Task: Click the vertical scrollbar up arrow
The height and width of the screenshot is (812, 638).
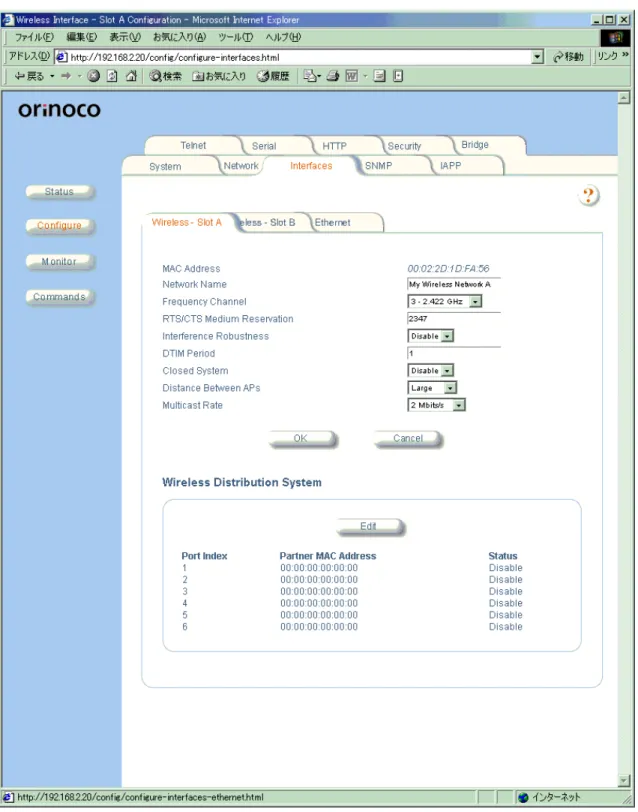Action: [624, 98]
